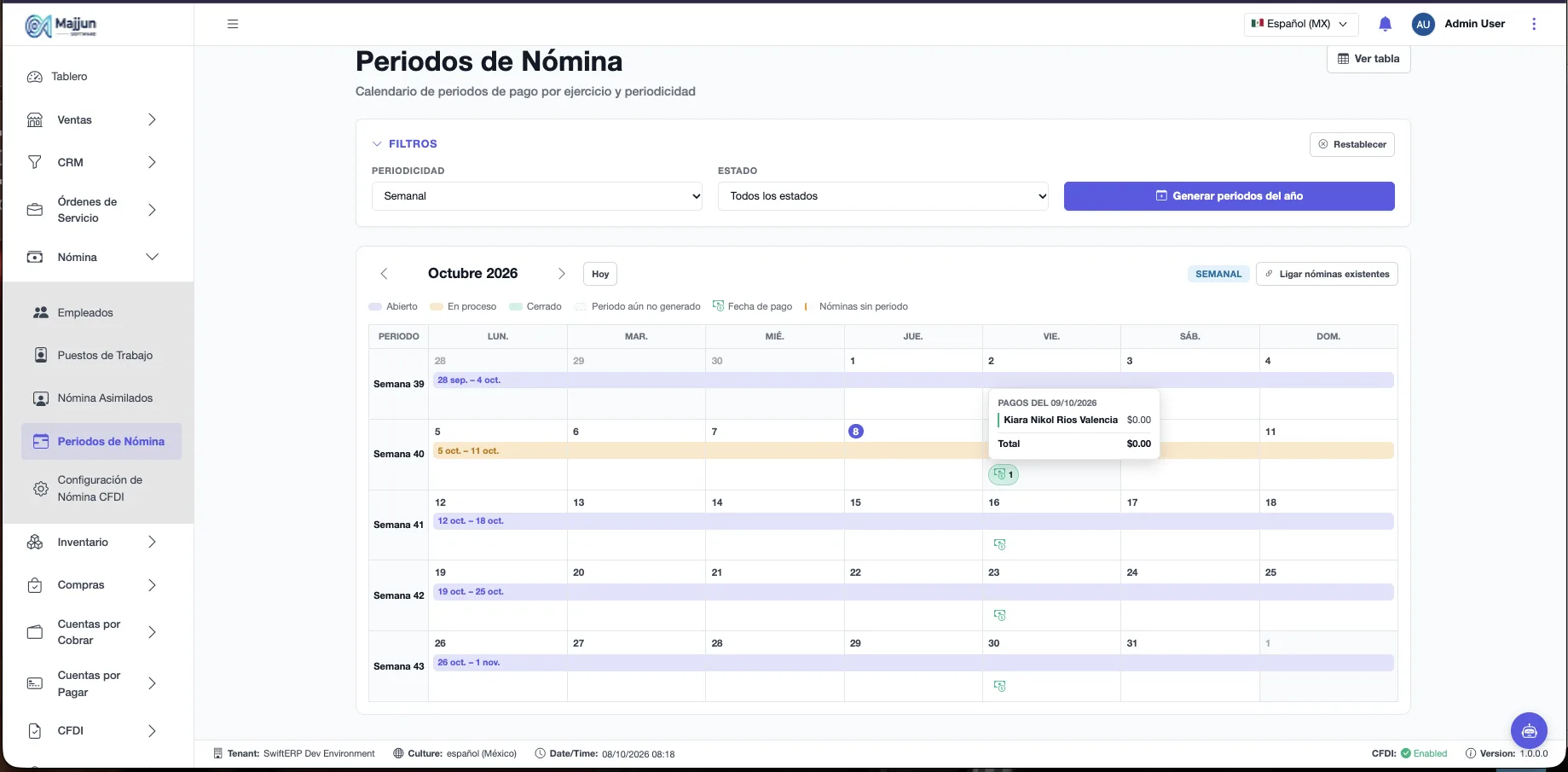Click Generar periodos del año button
The height and width of the screenshot is (772, 1568).
coord(1229,196)
